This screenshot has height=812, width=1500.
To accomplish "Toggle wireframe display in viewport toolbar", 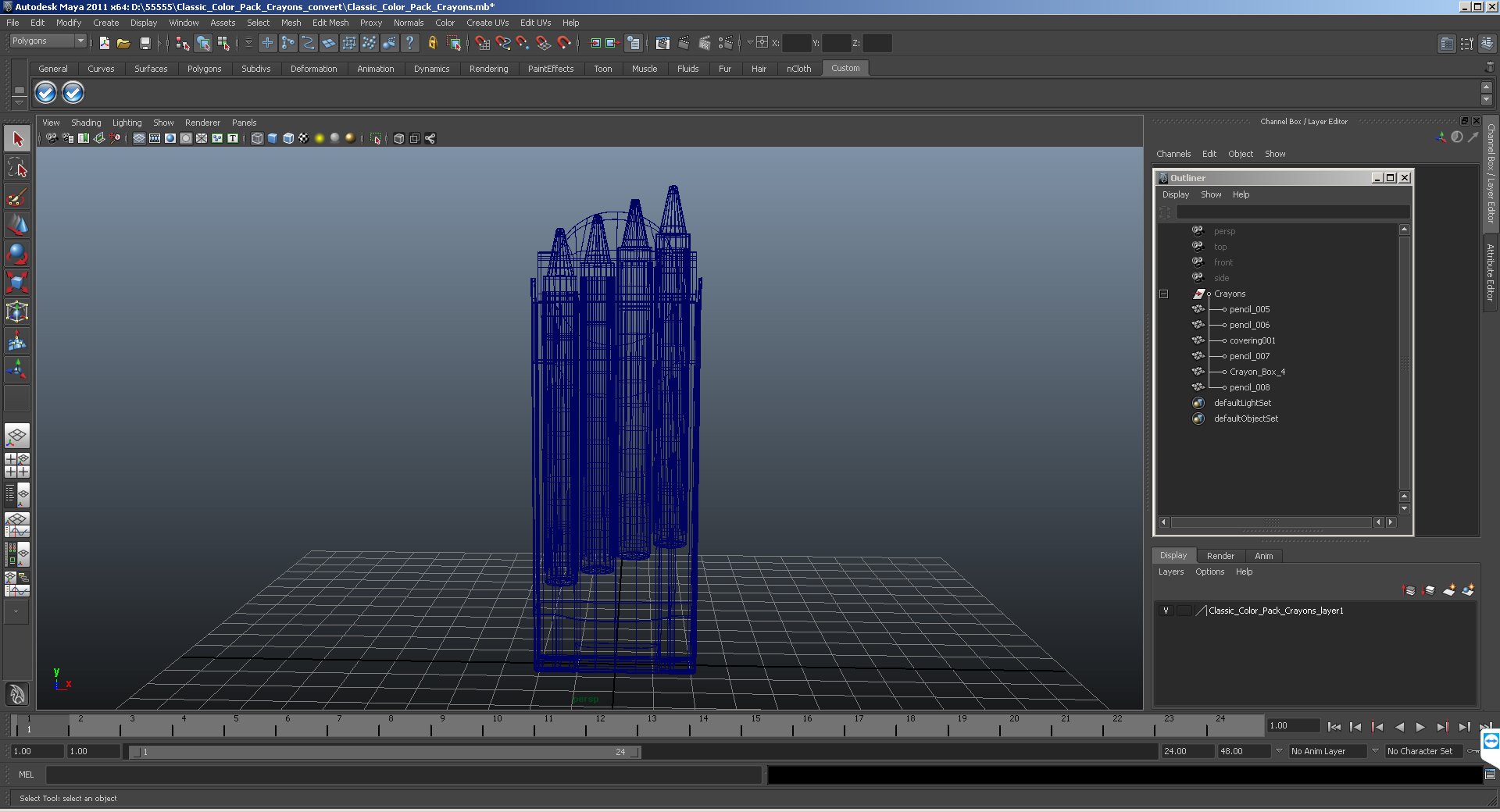I will [x=257, y=138].
